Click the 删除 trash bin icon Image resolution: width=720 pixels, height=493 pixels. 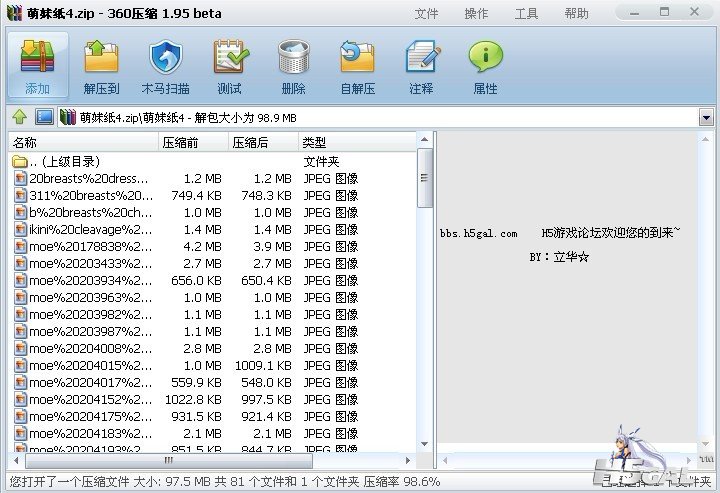coord(294,57)
